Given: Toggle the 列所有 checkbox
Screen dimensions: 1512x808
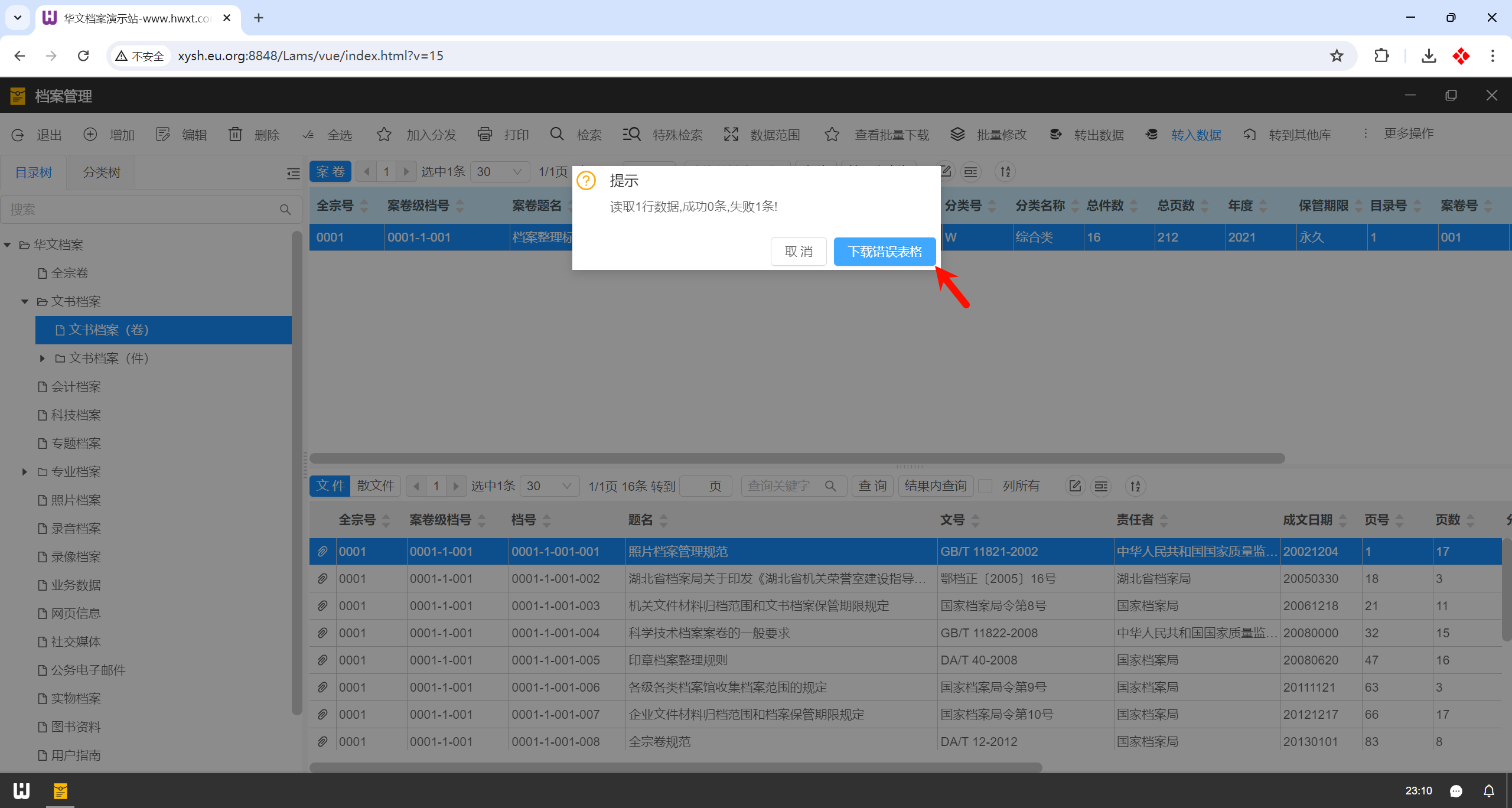Looking at the screenshot, I should click(985, 486).
